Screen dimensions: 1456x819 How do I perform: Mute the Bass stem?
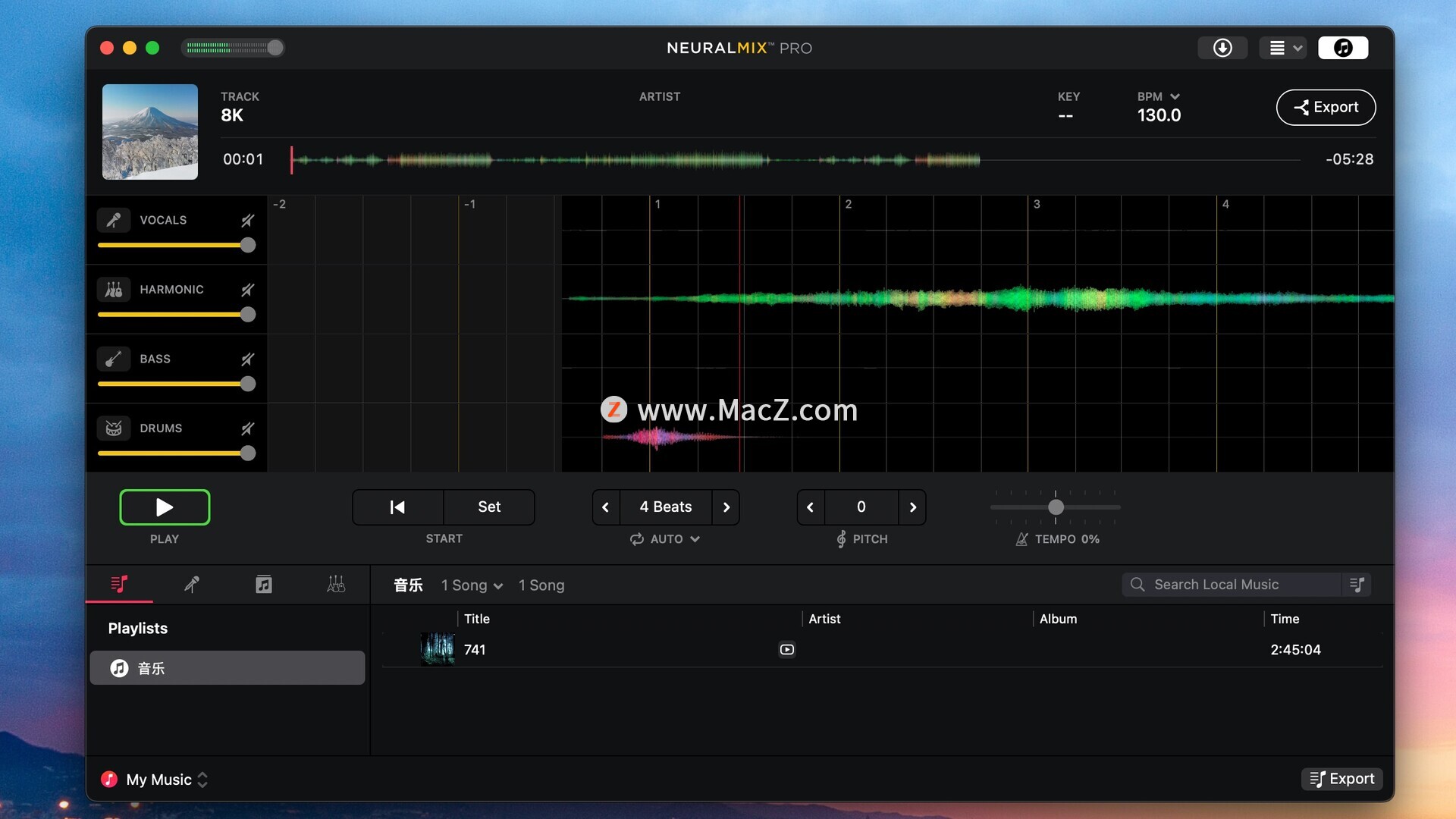click(247, 359)
